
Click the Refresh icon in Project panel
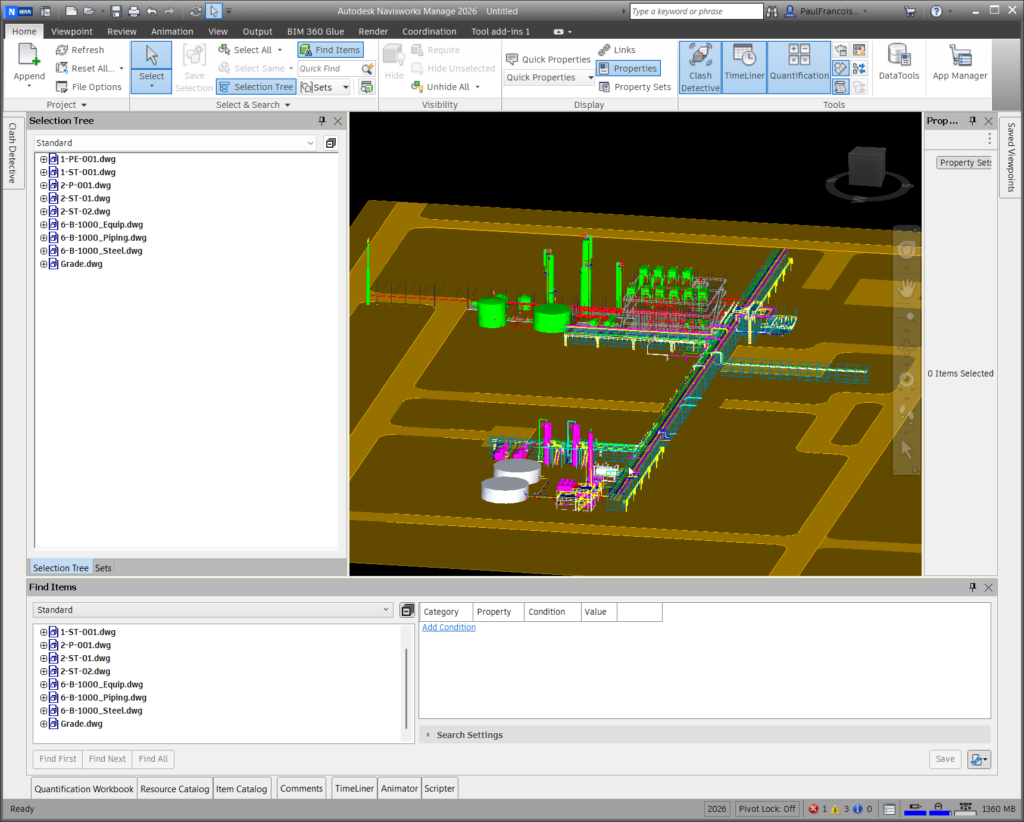(x=62, y=50)
